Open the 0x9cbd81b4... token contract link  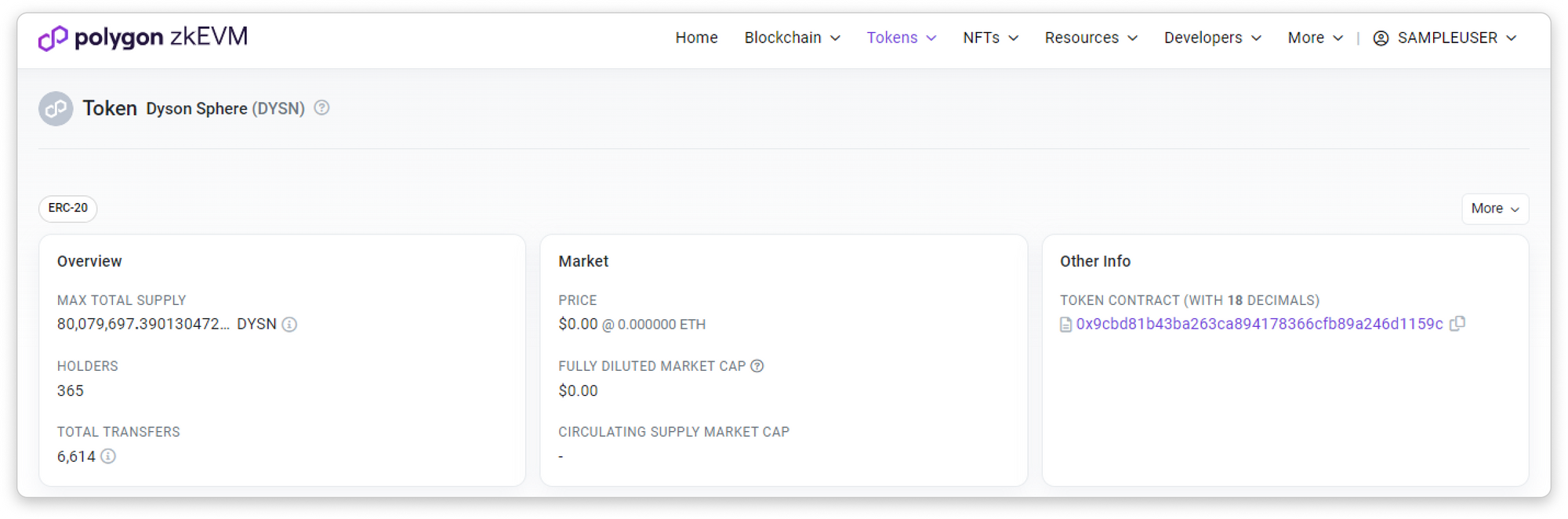point(1259,324)
